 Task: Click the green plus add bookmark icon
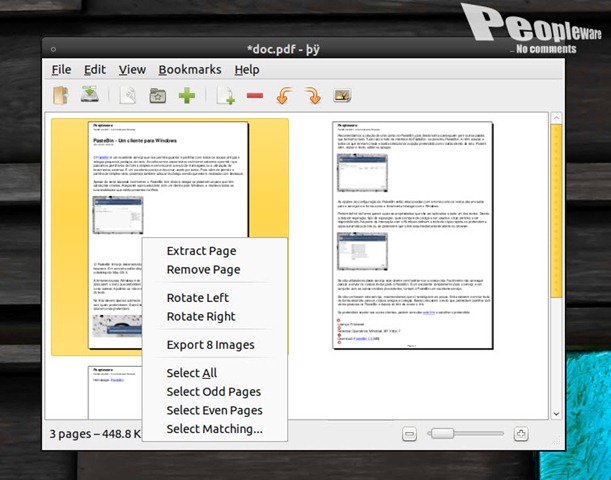click(x=187, y=95)
